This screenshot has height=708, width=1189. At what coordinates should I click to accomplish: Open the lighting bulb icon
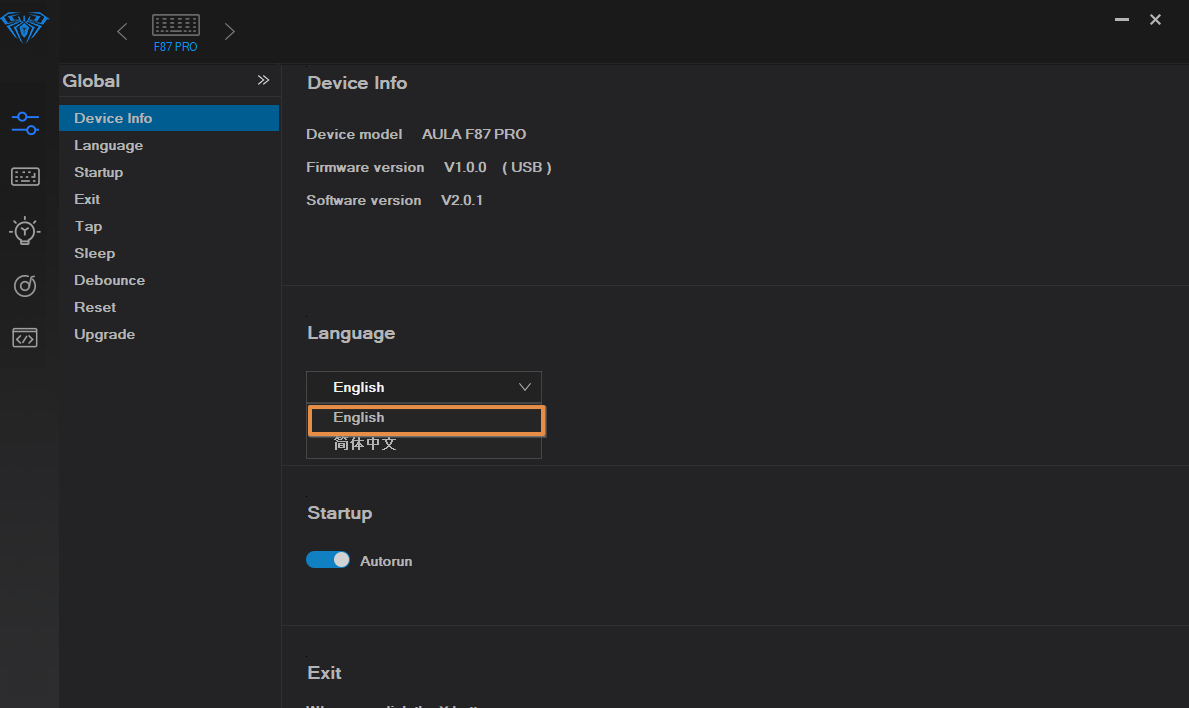(25, 230)
